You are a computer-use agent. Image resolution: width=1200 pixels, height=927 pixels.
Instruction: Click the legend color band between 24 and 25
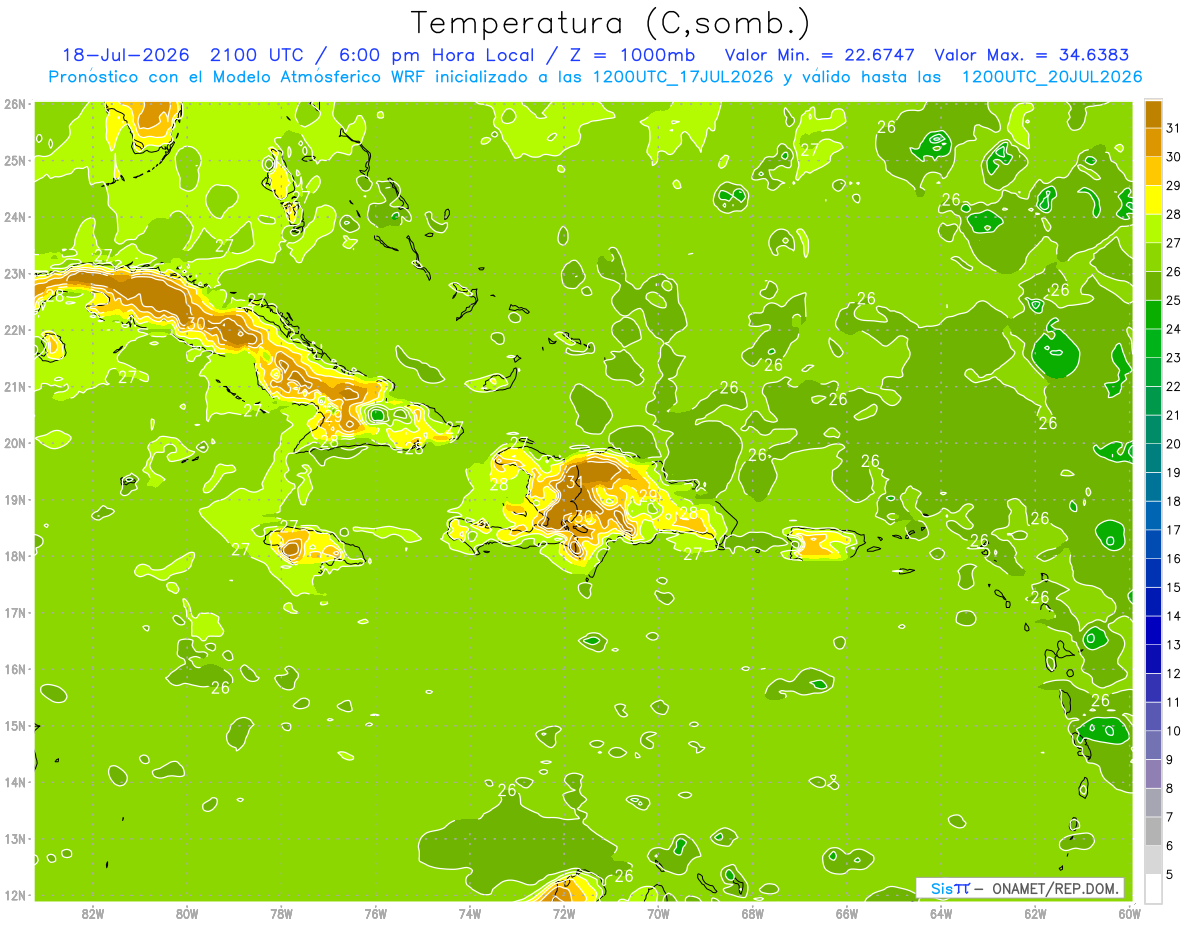[1153, 314]
